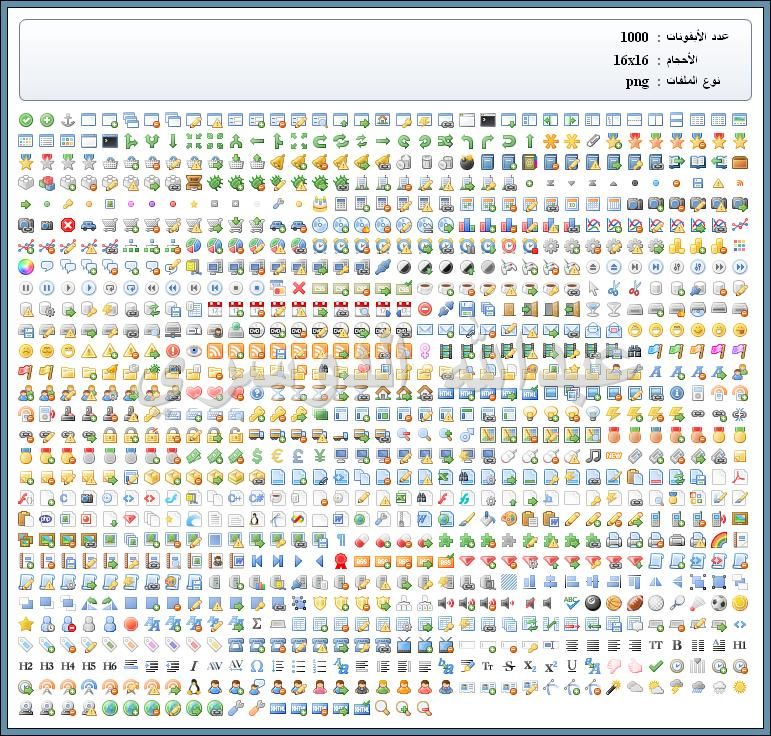Click the music note icon
Viewport: 771px width, 736px height.
[x=593, y=456]
